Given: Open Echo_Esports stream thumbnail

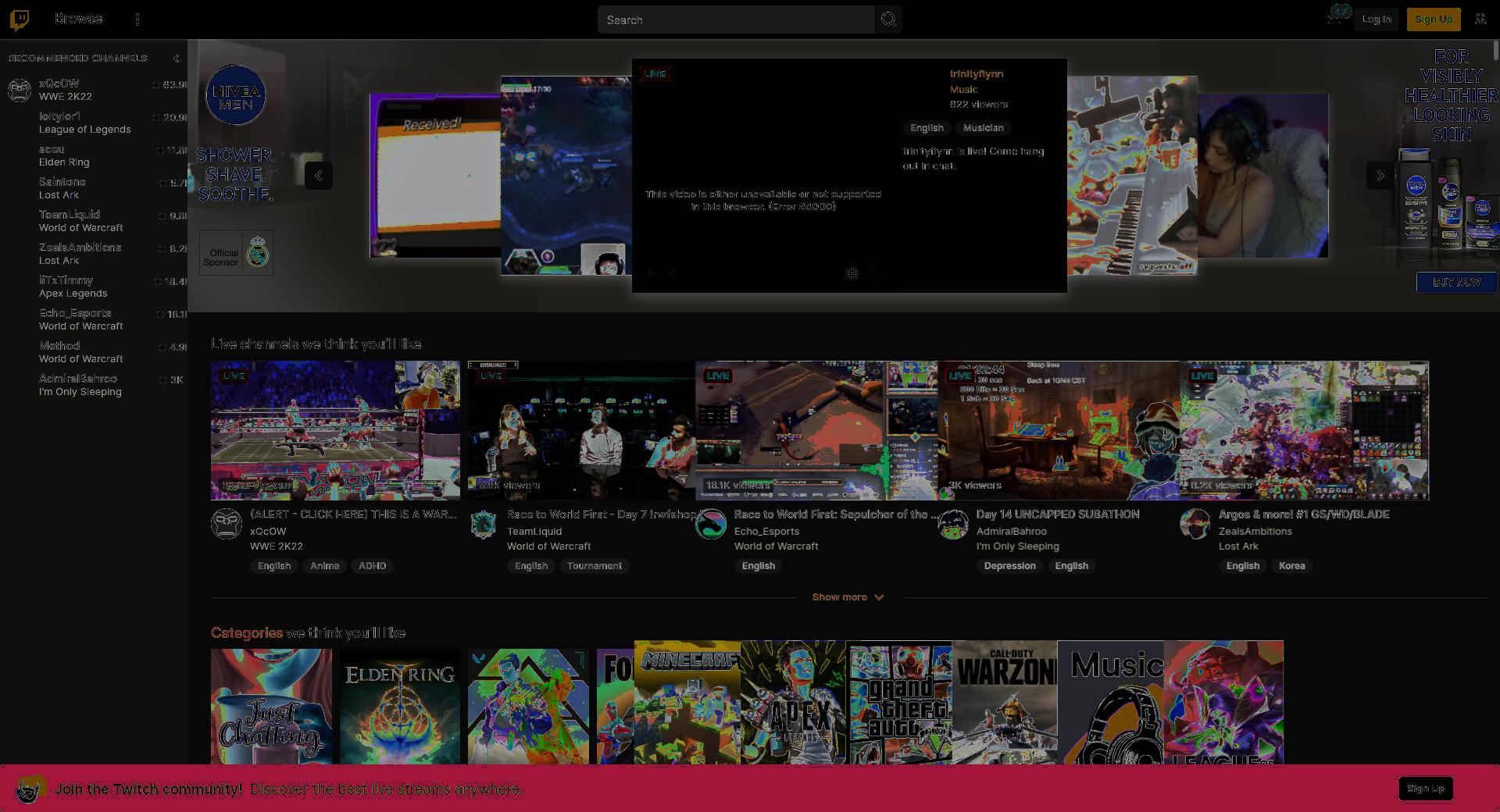Looking at the screenshot, I should click(x=816, y=430).
